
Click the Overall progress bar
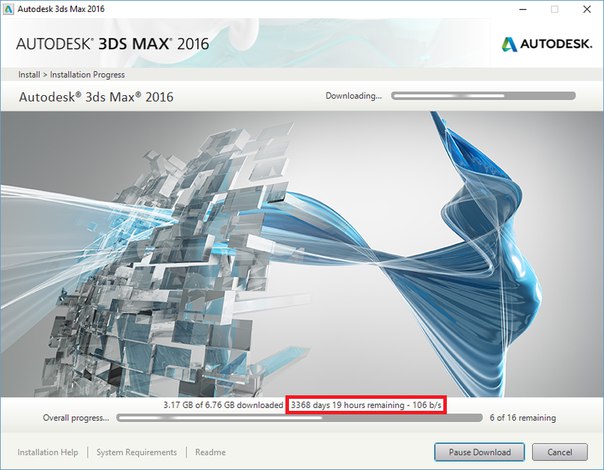point(299,418)
